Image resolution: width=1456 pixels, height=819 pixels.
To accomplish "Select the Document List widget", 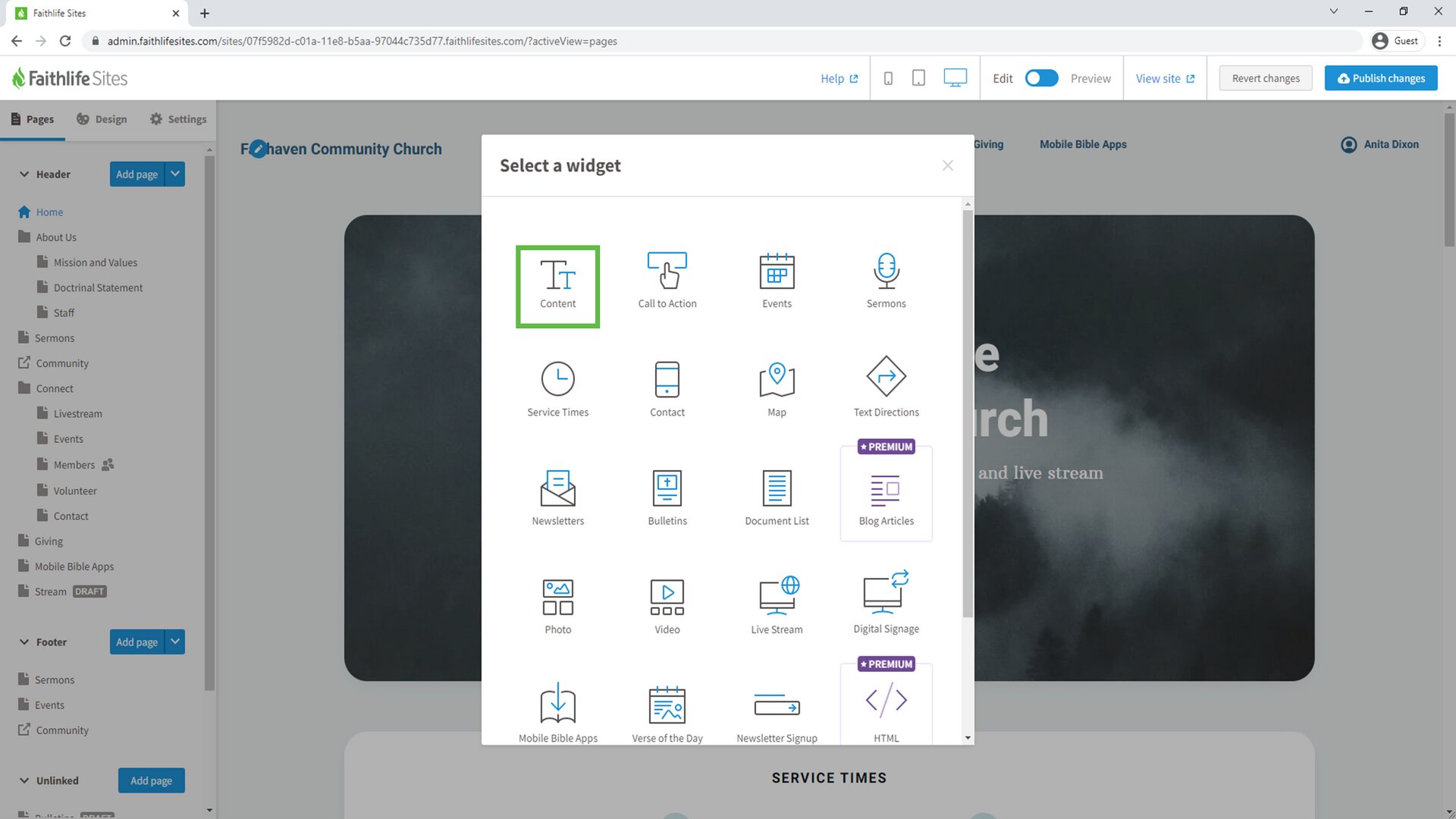I will point(777,498).
